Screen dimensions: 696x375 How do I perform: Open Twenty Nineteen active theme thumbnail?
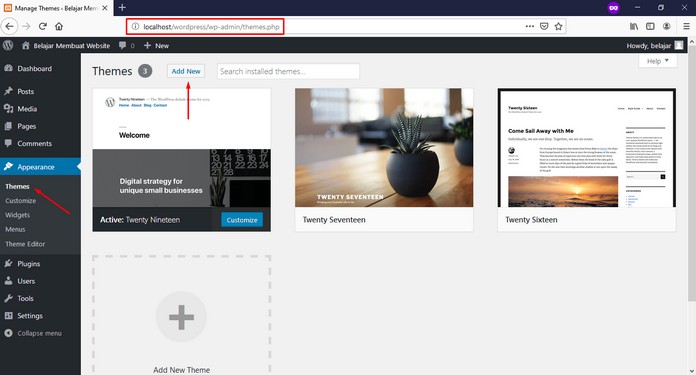point(182,147)
